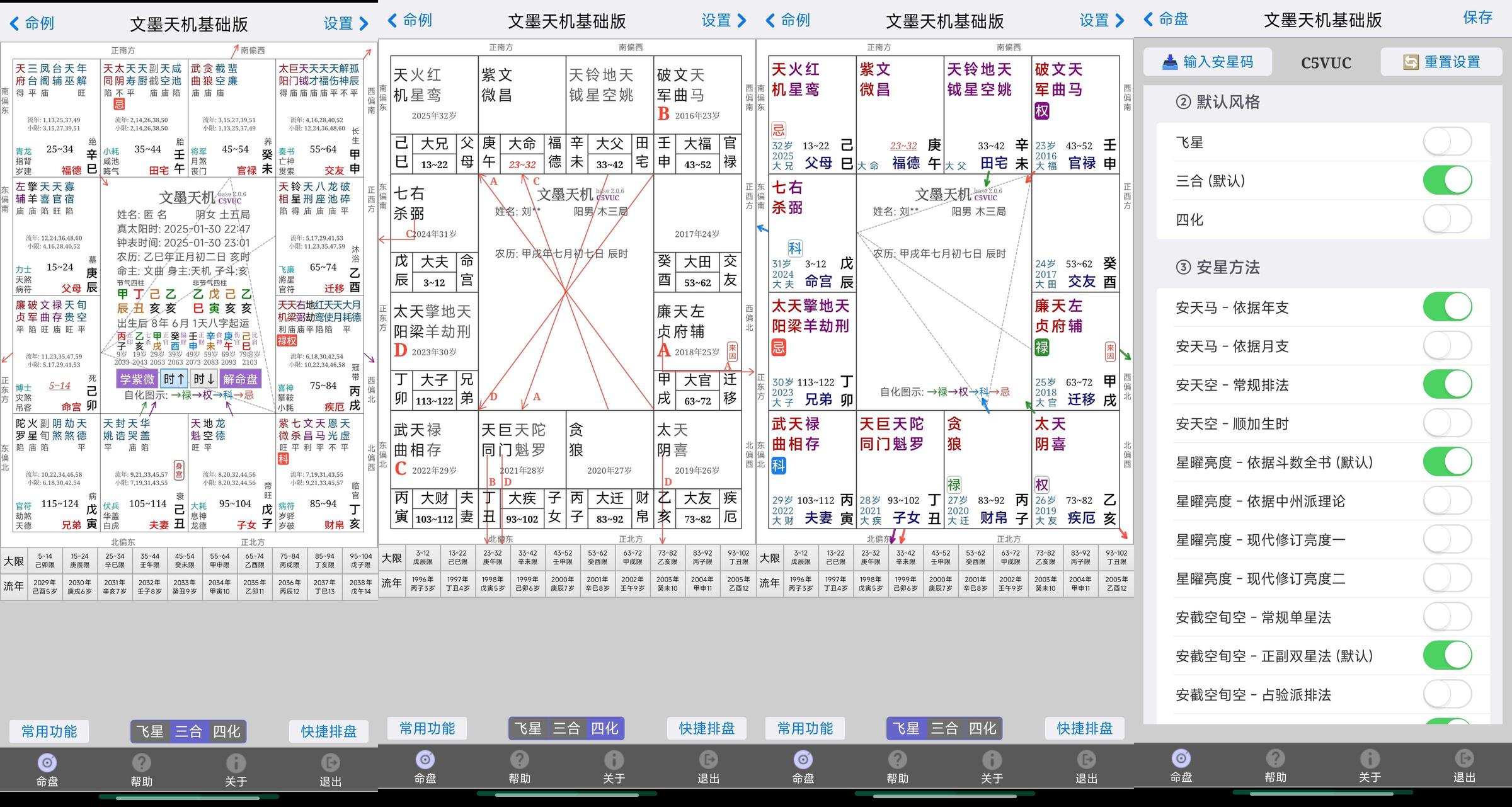Turn off the 三合 (默认) switch
This screenshot has height=807, width=1512.
pyautogui.click(x=1447, y=181)
